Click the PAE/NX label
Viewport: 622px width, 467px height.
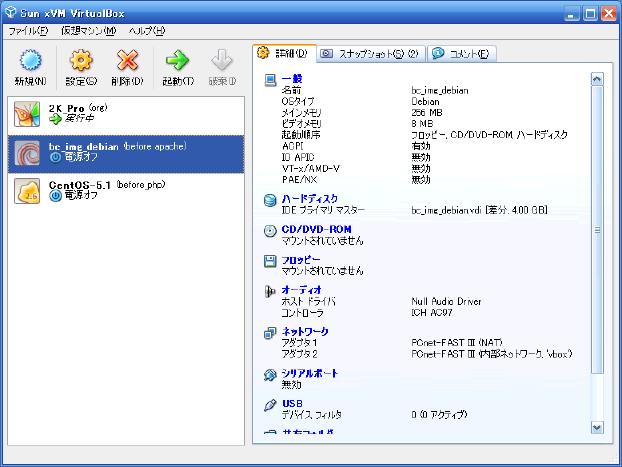(x=299, y=180)
